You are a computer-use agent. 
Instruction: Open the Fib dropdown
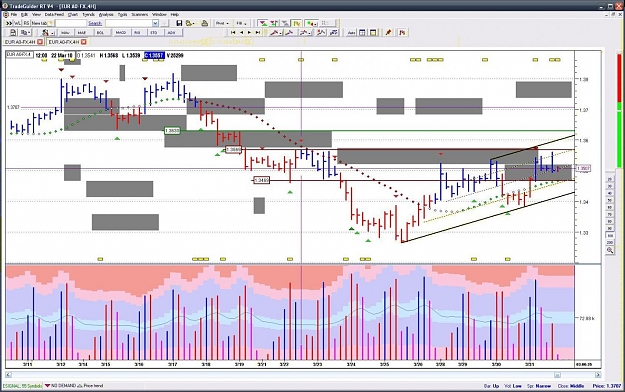pyautogui.click(x=242, y=23)
